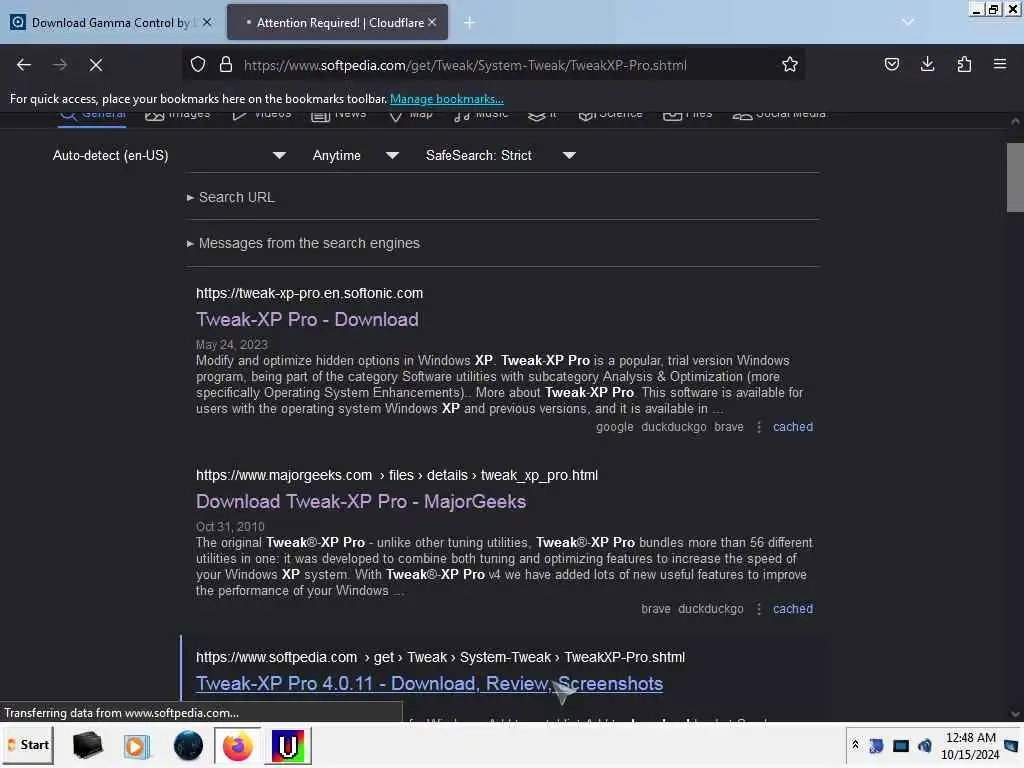
Task: Open cached link of MajorGeeks result
Action: [x=793, y=609]
